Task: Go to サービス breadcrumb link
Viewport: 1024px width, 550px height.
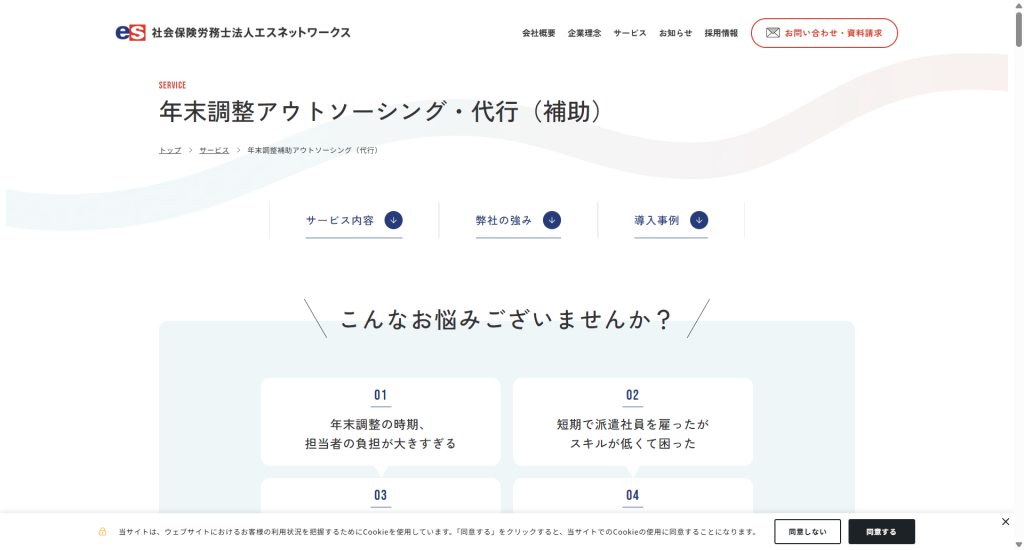Action: pyautogui.click(x=214, y=150)
